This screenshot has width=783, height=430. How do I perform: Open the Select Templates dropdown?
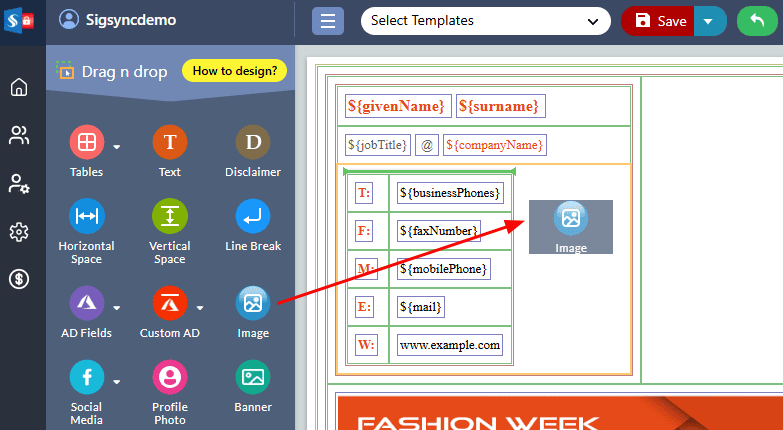coord(485,20)
